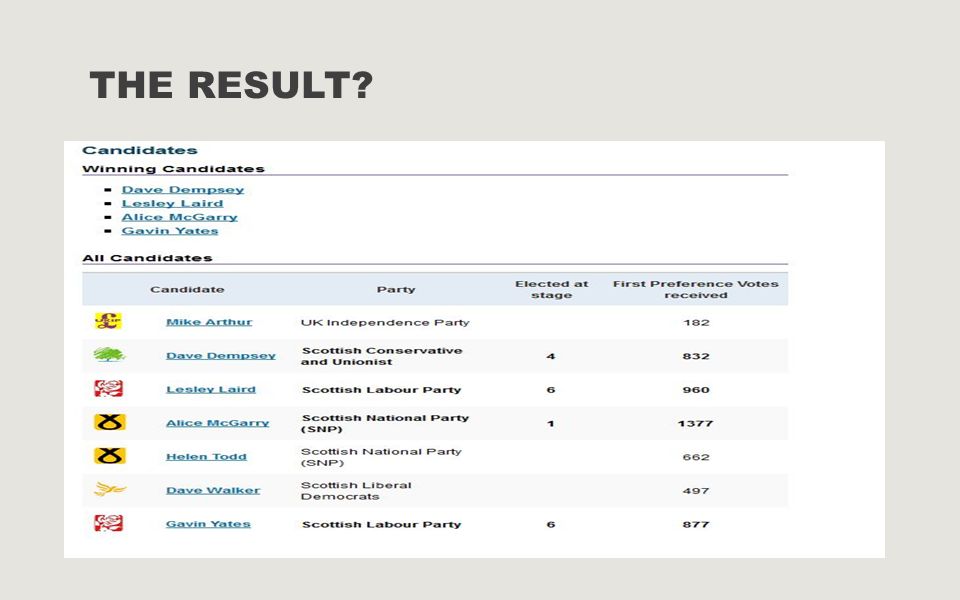Click vote count 497
The height and width of the screenshot is (600, 960).
696,491
